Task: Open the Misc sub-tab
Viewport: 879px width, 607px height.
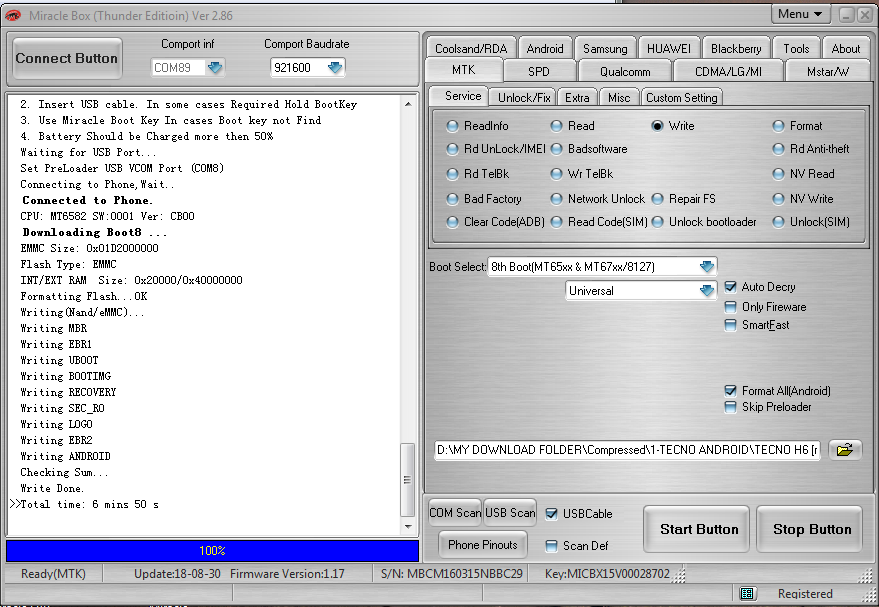Action: [x=619, y=98]
